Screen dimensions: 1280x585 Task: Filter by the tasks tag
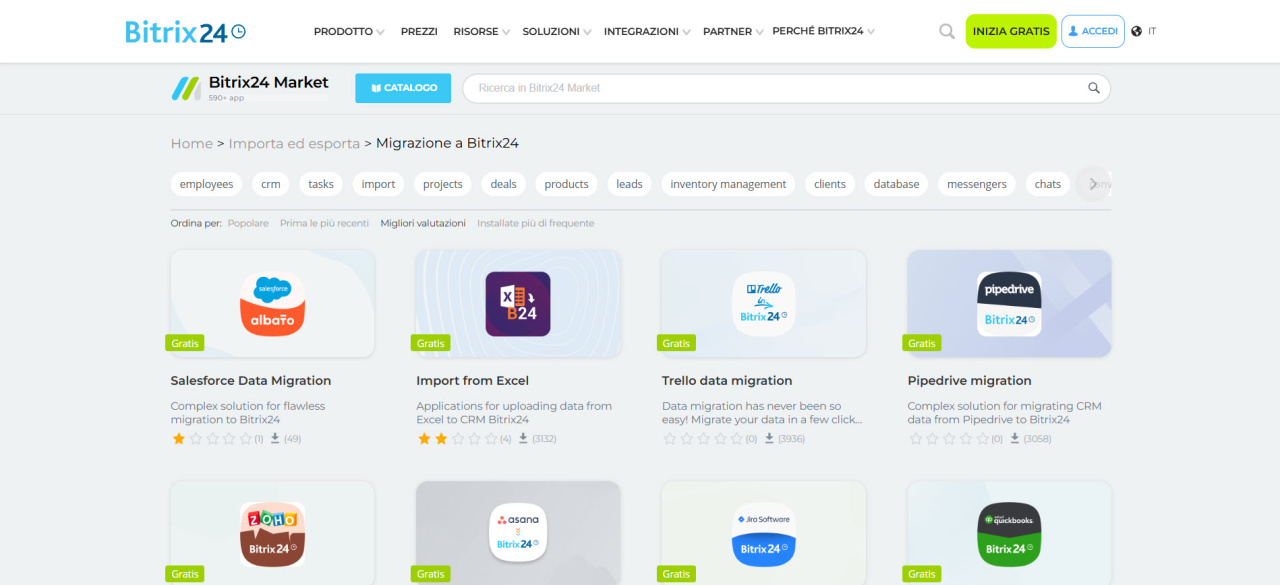[x=321, y=184]
